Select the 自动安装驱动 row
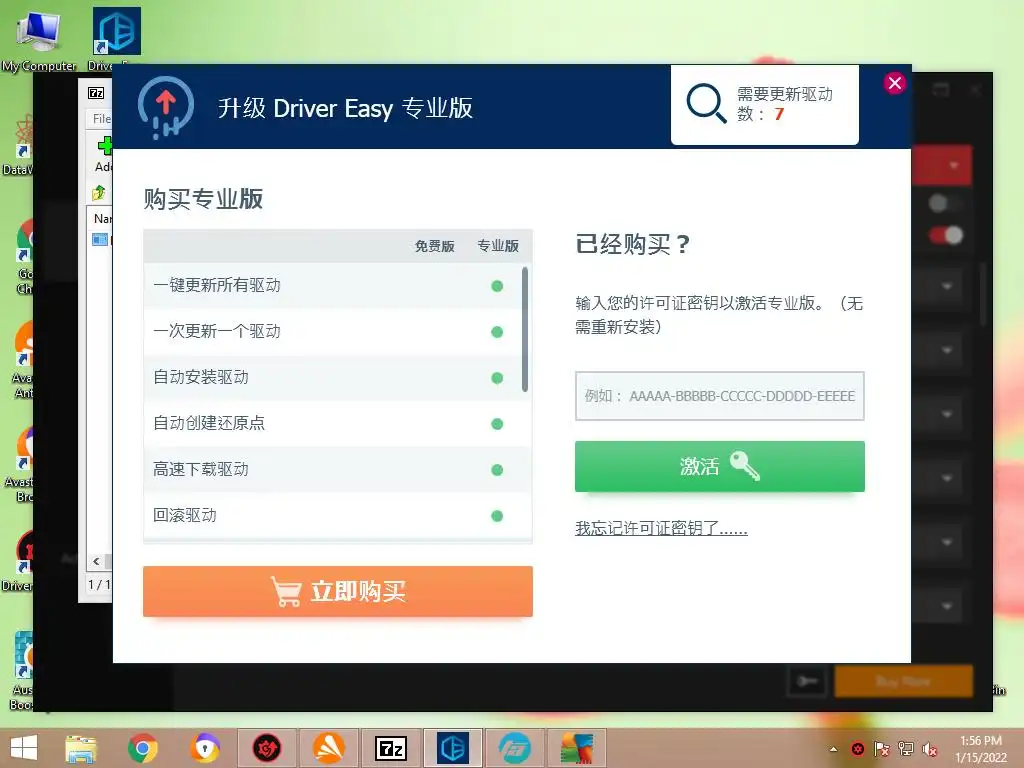 click(x=333, y=377)
